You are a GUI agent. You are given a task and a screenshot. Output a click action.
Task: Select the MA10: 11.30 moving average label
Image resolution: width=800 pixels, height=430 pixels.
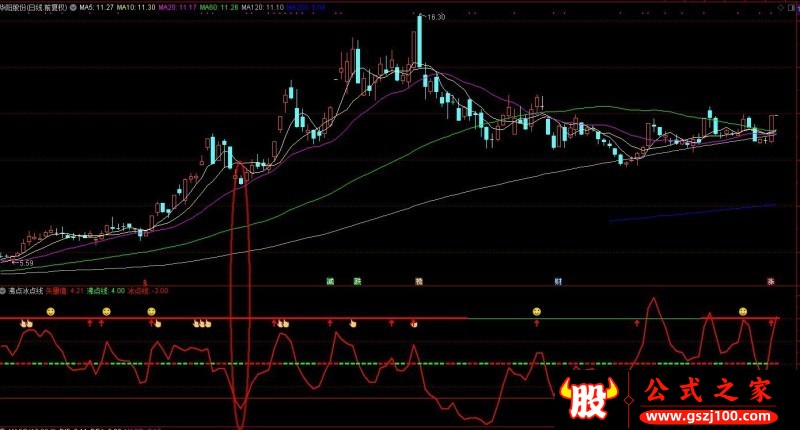click(136, 8)
